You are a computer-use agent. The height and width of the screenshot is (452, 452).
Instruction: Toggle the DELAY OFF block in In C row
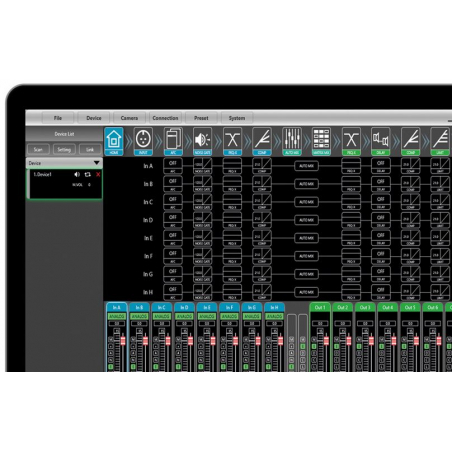tap(381, 202)
